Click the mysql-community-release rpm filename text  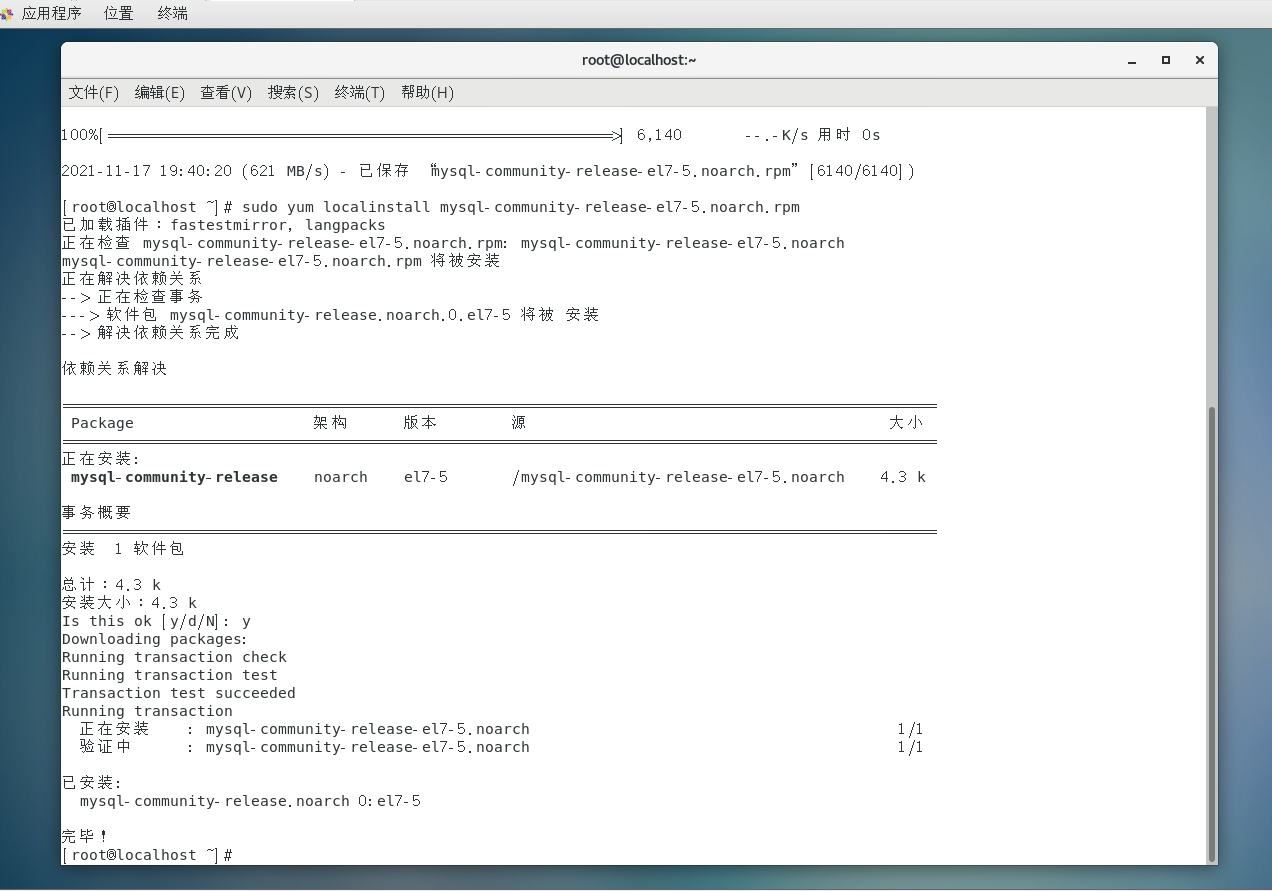pyautogui.click(x=620, y=207)
